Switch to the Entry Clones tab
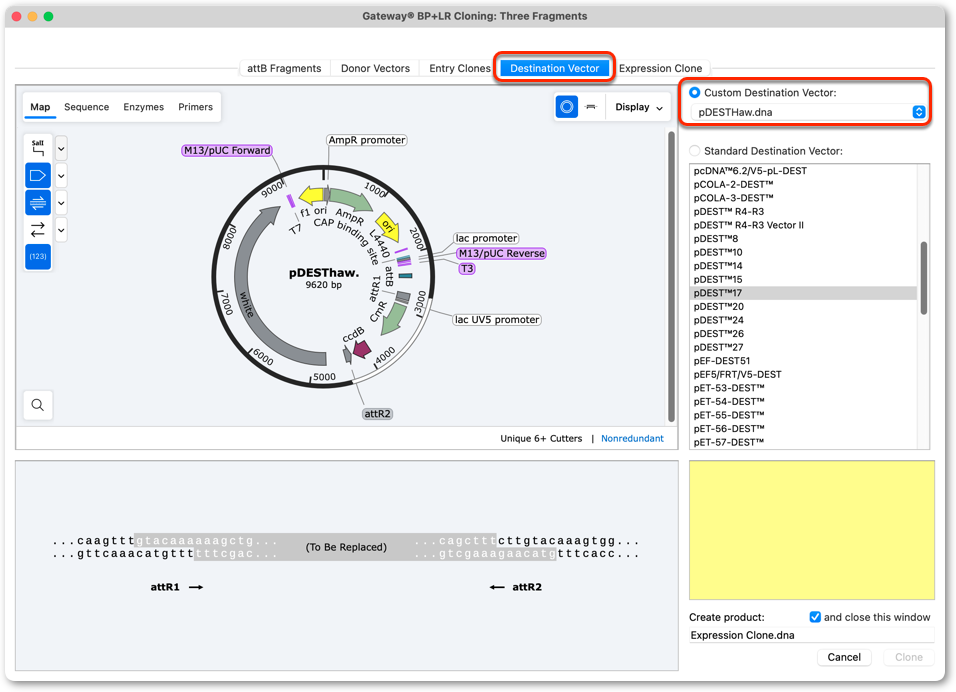956x692 pixels. pos(460,68)
